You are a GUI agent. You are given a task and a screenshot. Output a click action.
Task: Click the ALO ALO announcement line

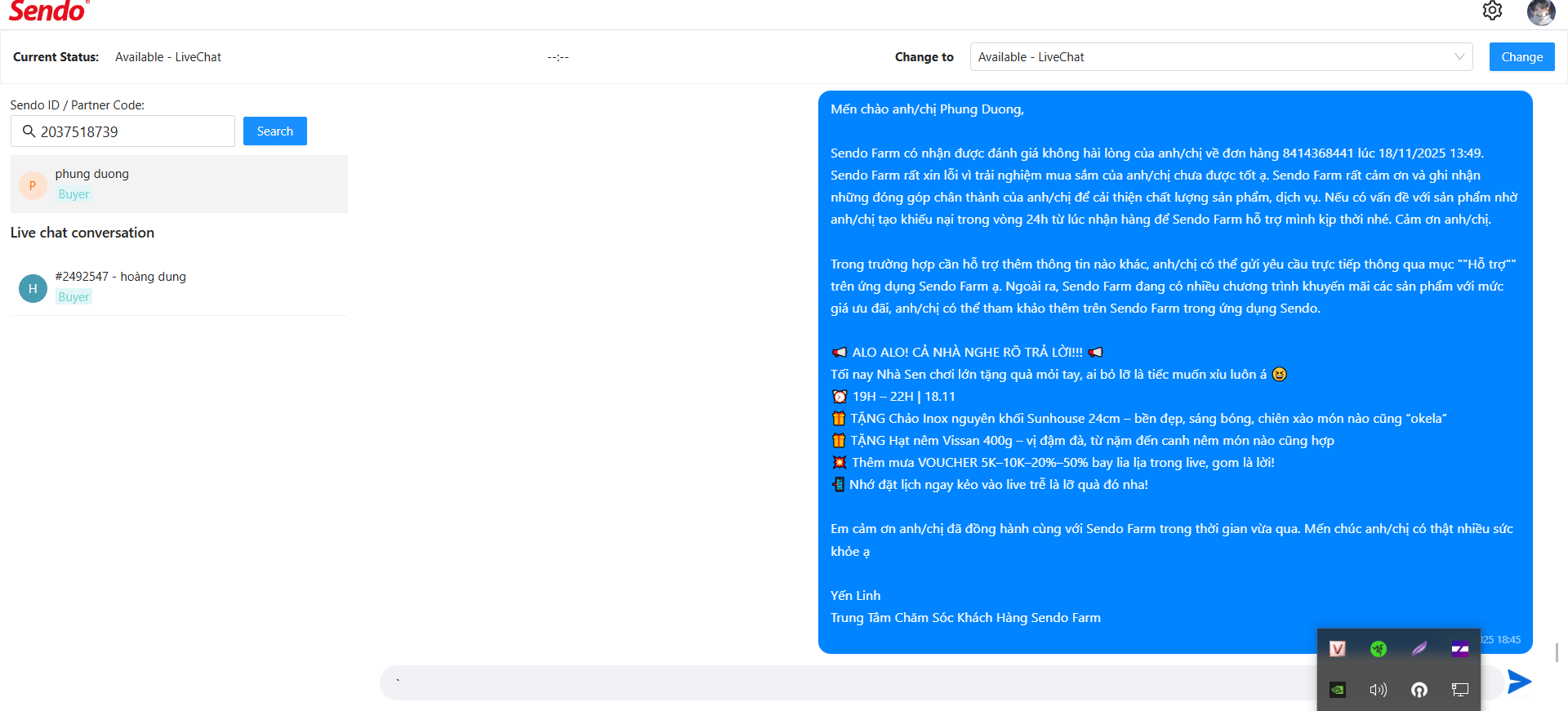(967, 353)
